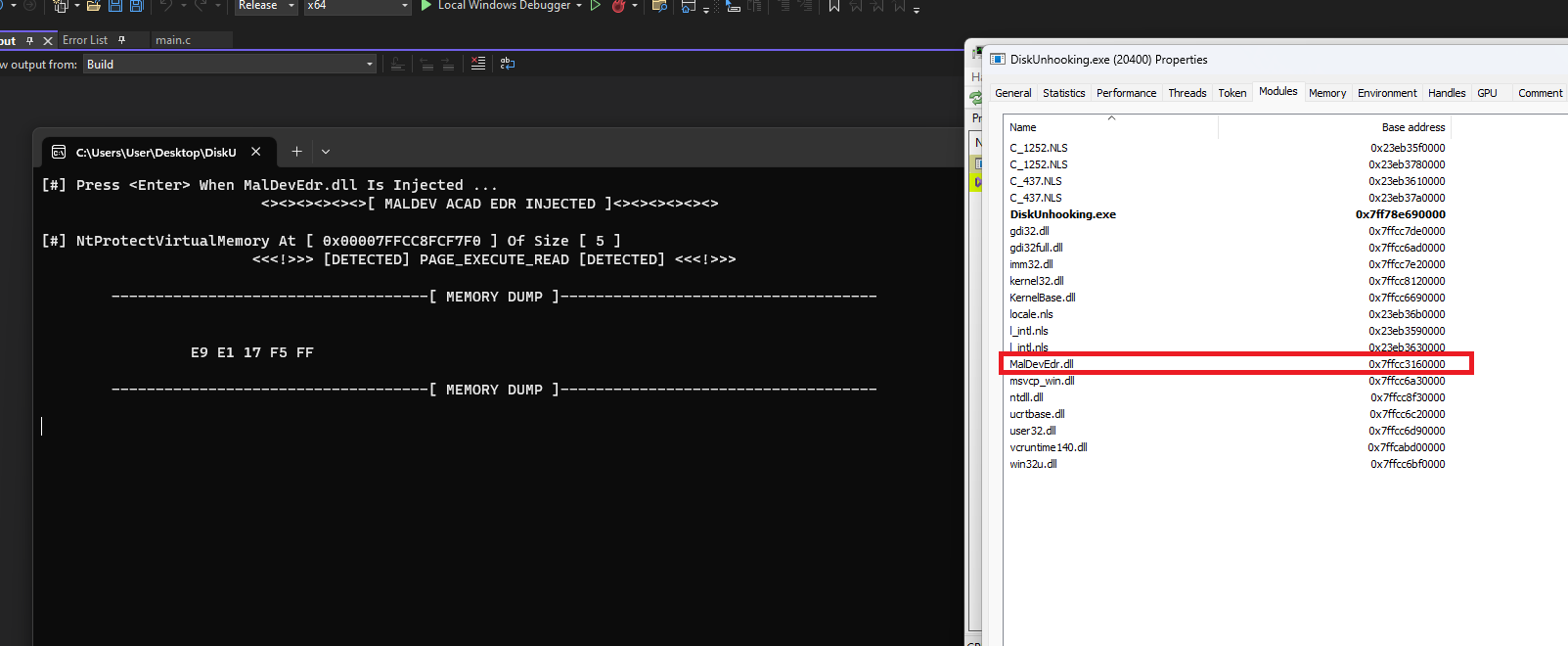Open a new terminal tab with plus
This screenshot has height=646, width=1568.
coord(296,152)
